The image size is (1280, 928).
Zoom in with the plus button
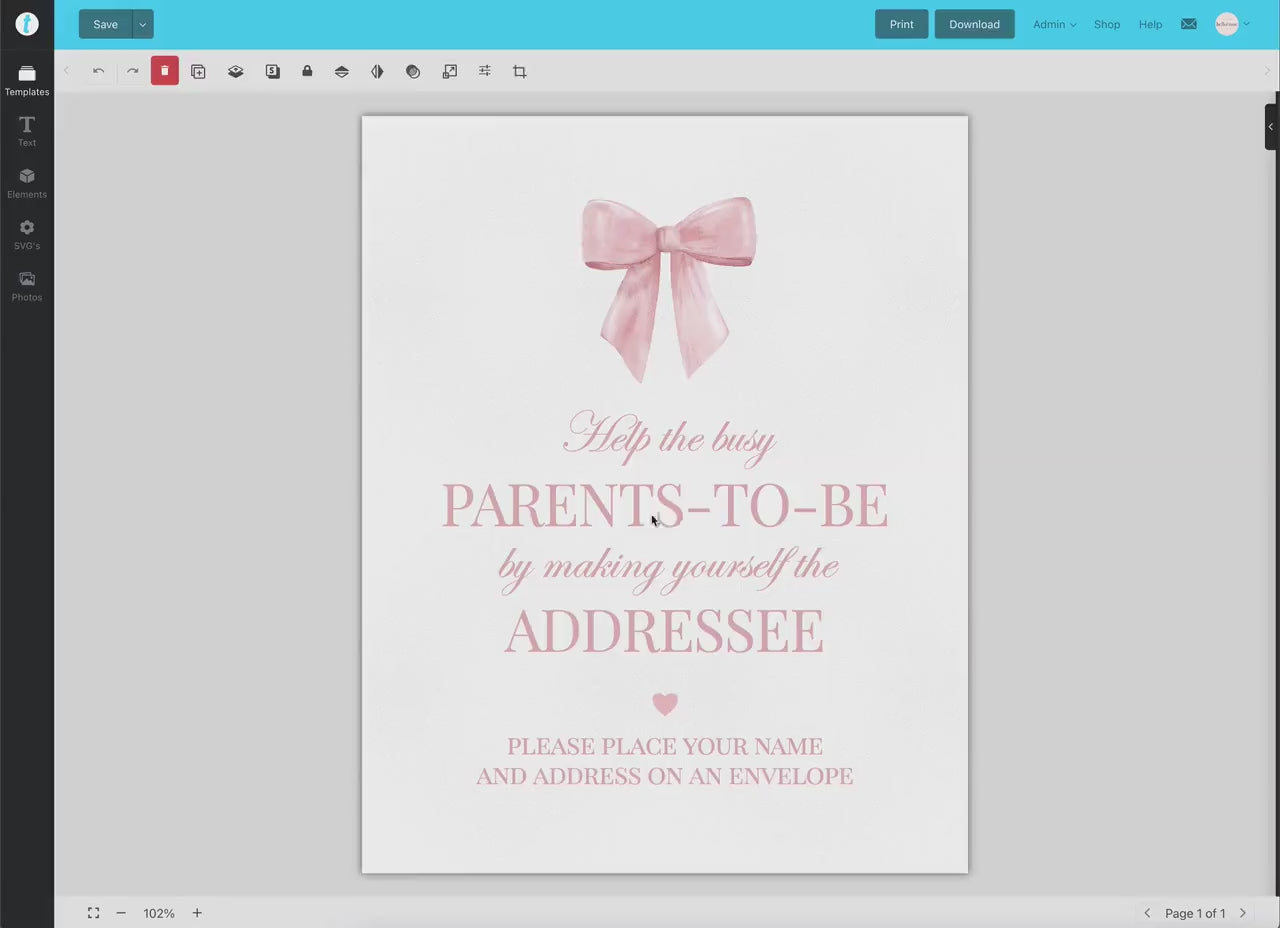click(197, 913)
